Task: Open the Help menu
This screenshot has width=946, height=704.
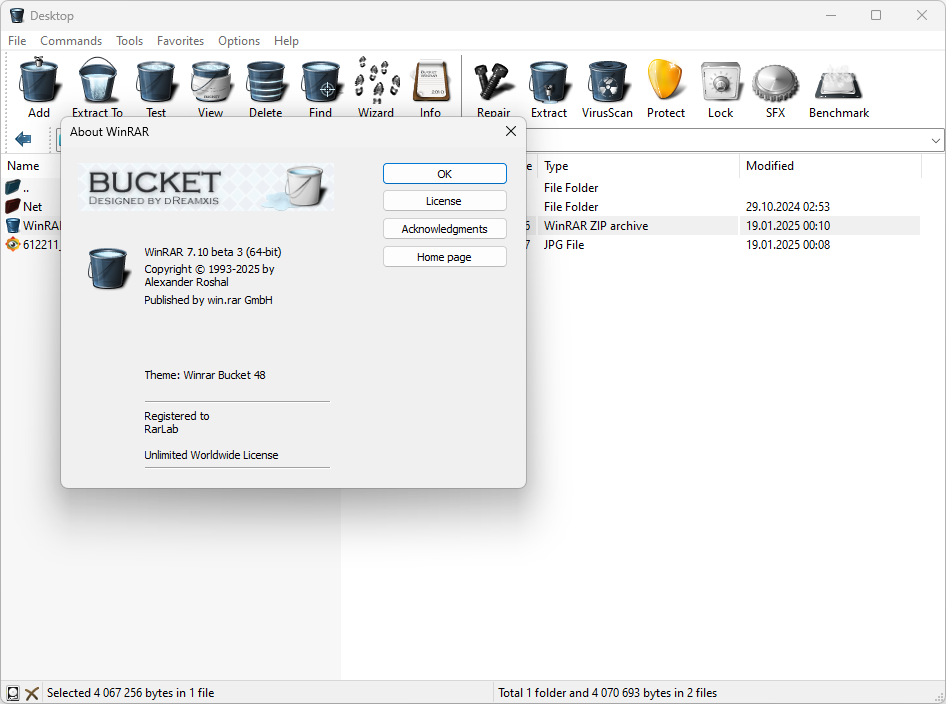Action: coord(287,40)
